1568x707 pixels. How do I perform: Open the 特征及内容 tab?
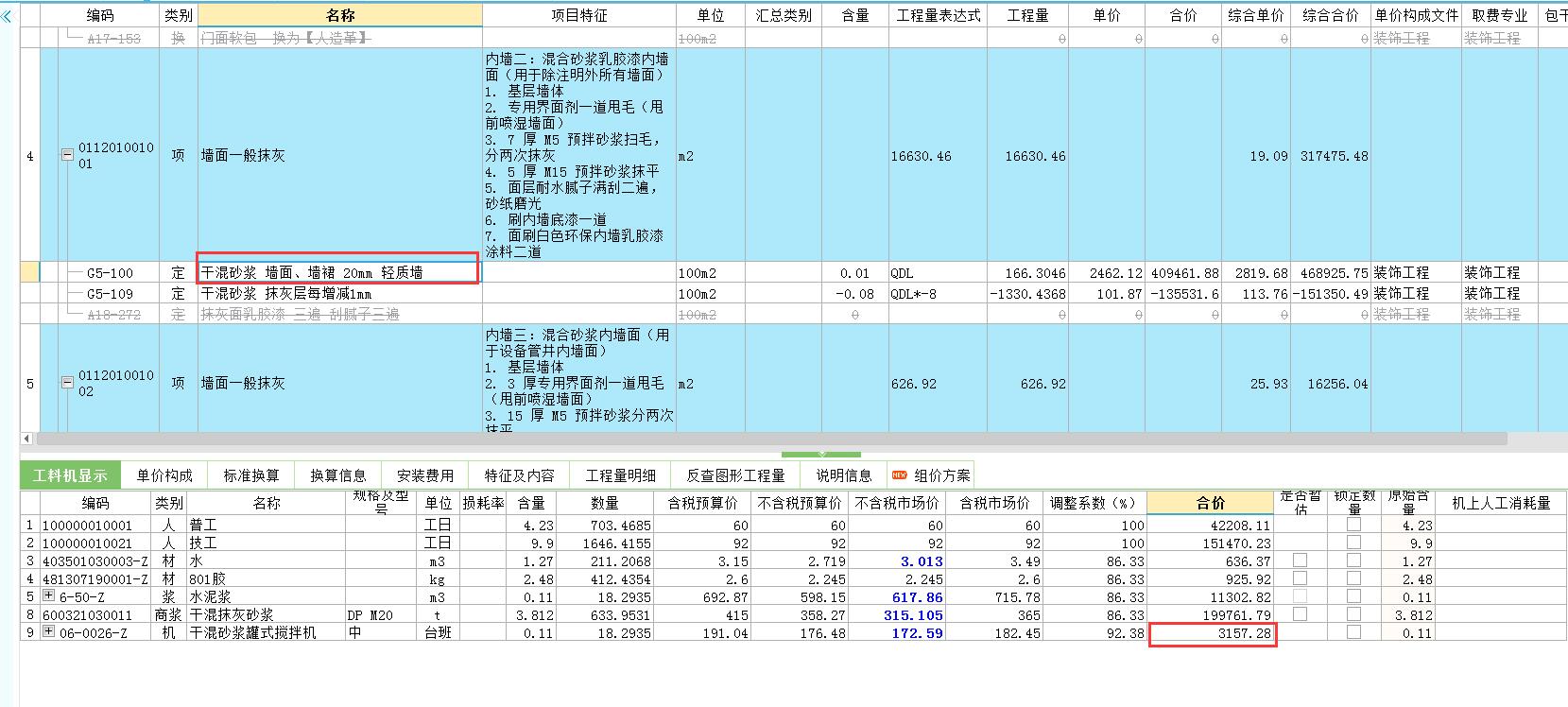[520, 474]
